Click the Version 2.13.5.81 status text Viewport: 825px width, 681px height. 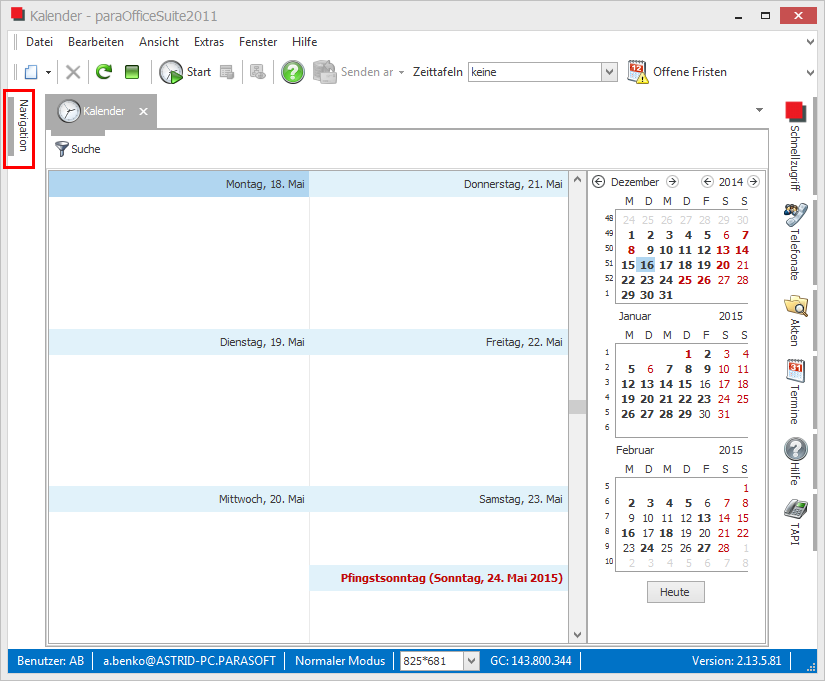pyautogui.click(x=736, y=660)
